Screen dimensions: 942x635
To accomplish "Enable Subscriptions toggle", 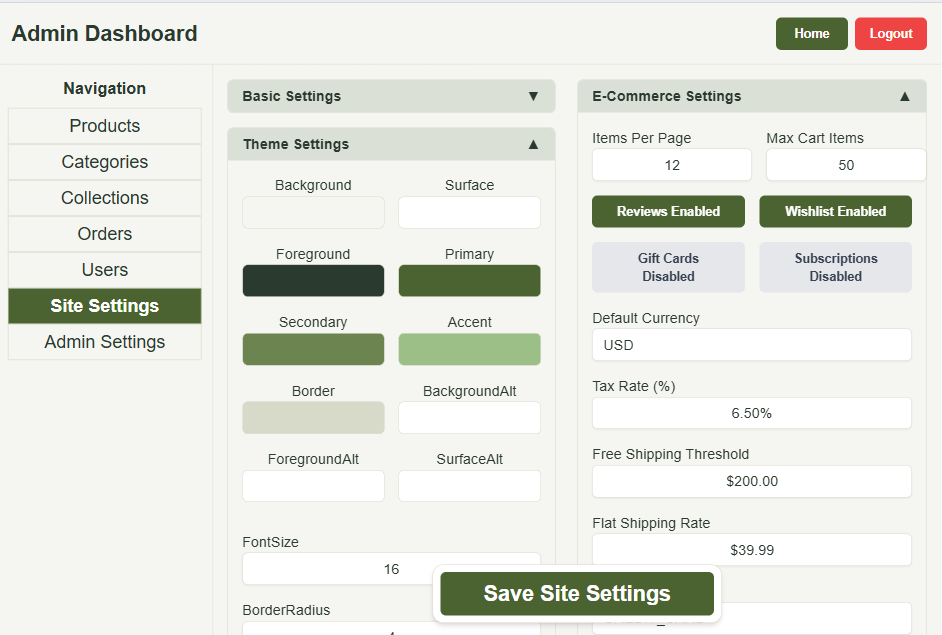I will (835, 267).
